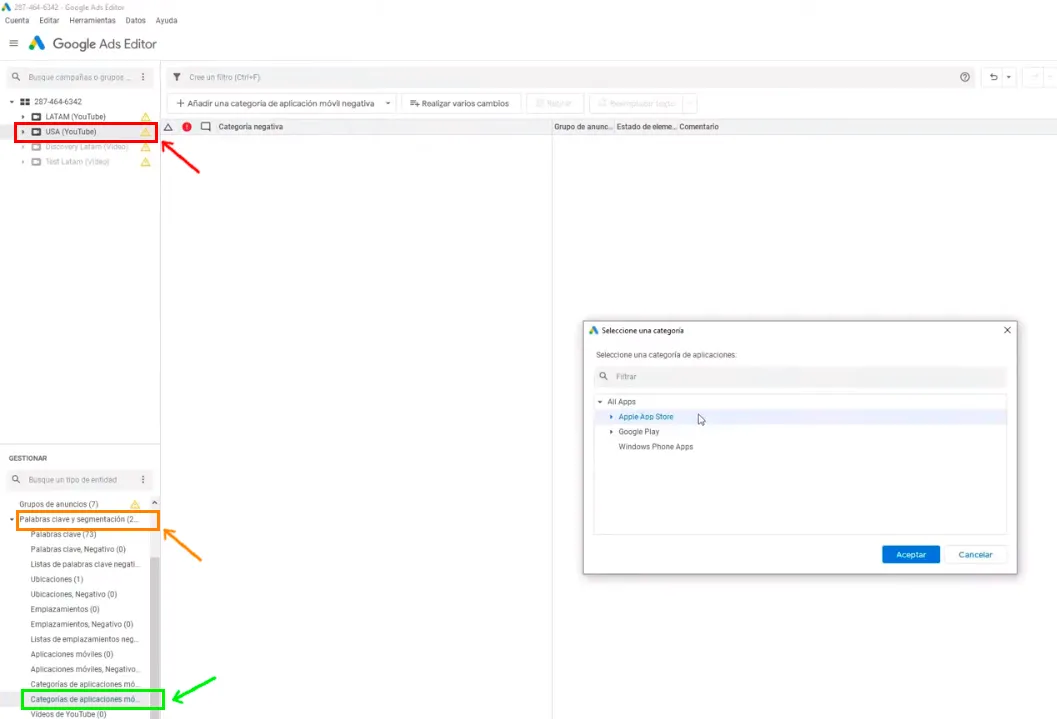Click warning icon beside Grupos de anuncios
The width and height of the screenshot is (1057, 719).
coord(135,504)
